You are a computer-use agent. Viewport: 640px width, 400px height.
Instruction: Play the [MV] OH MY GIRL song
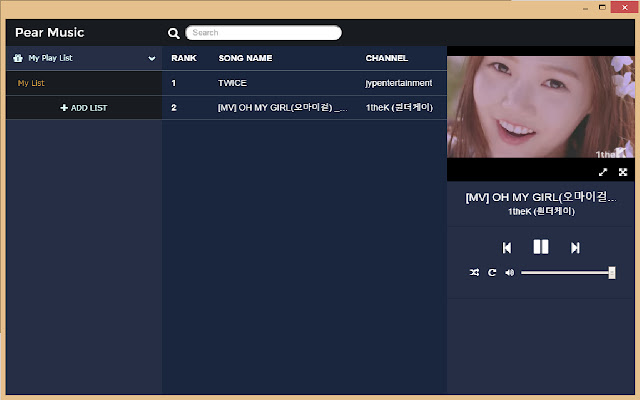304,108
